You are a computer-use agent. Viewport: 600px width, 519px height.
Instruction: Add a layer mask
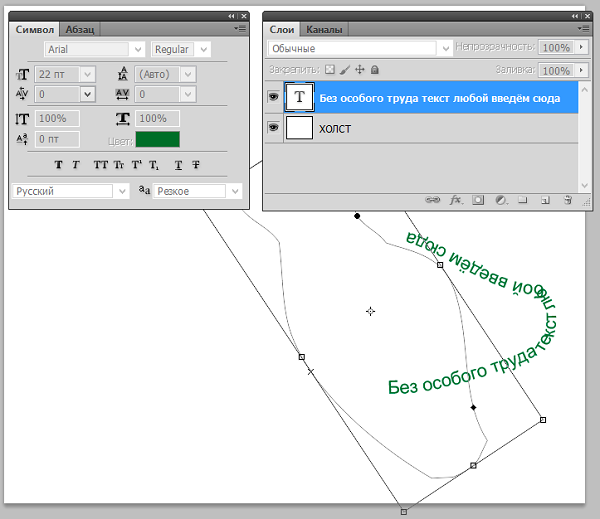(x=478, y=200)
